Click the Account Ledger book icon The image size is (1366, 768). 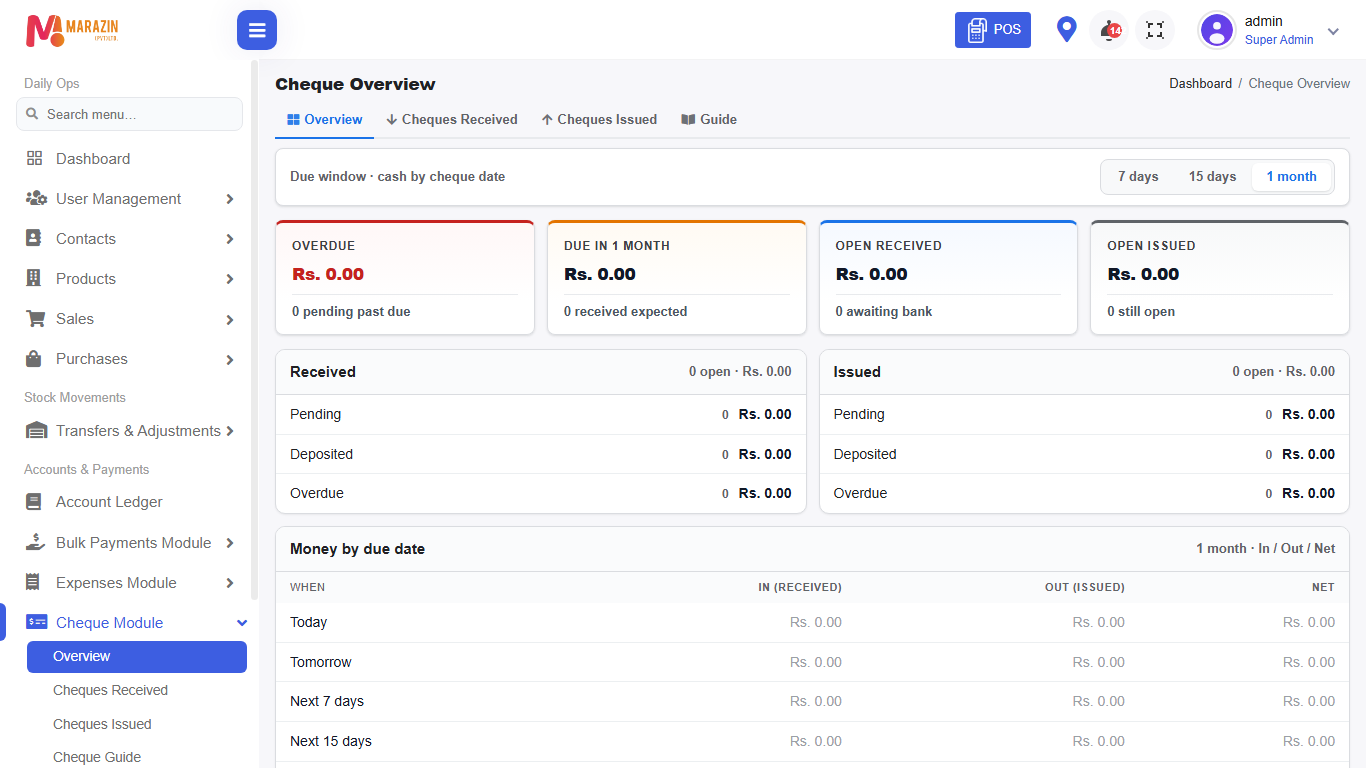pyautogui.click(x=35, y=502)
